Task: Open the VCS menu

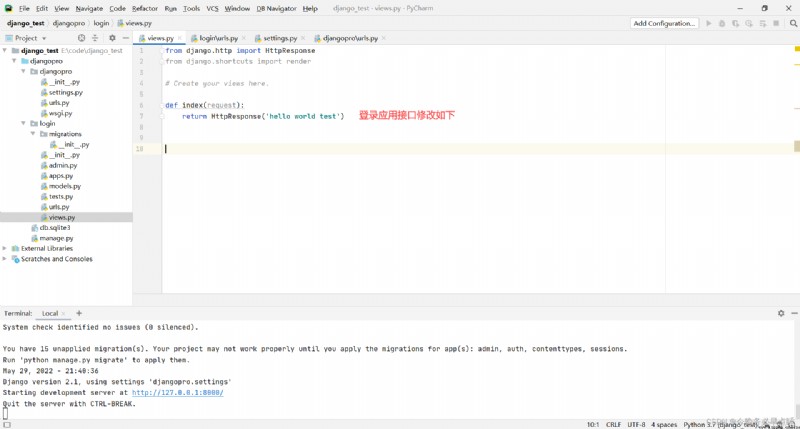Action: tap(212, 9)
